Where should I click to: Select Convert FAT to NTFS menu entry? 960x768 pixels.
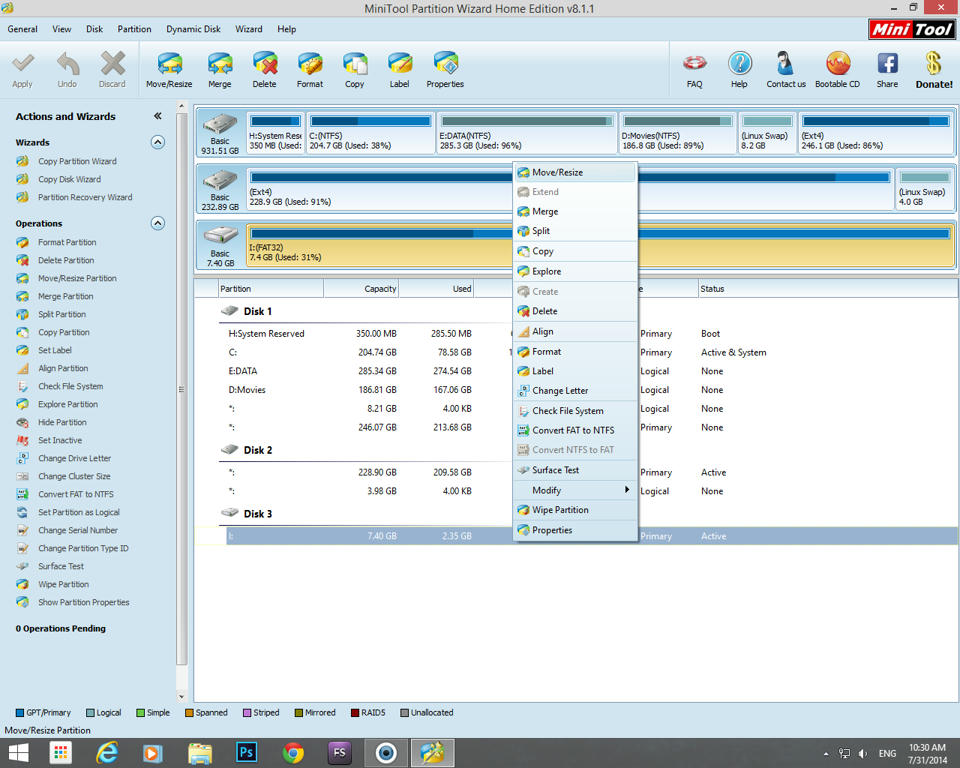tap(573, 430)
